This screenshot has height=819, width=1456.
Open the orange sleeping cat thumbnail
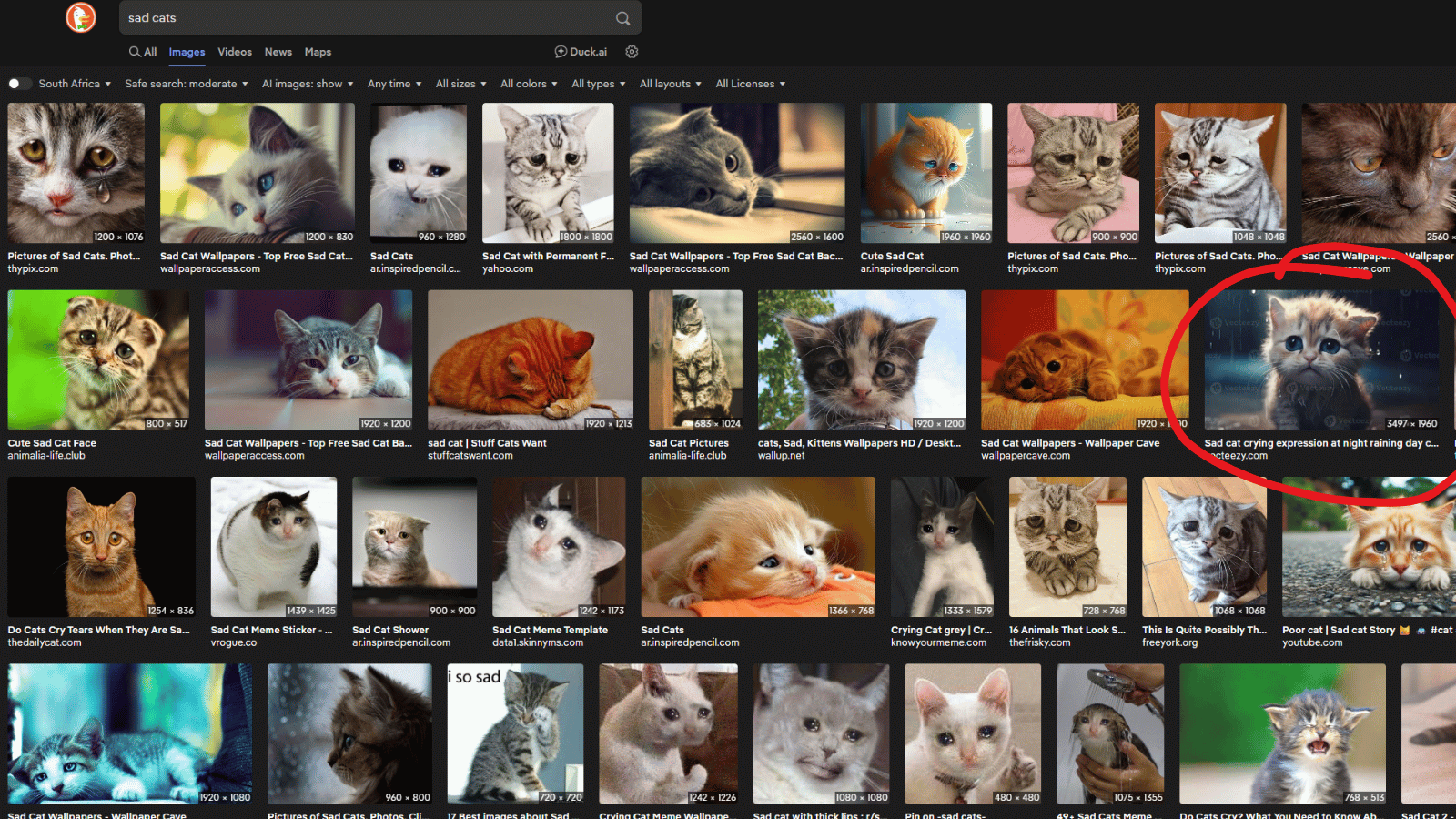tap(530, 359)
